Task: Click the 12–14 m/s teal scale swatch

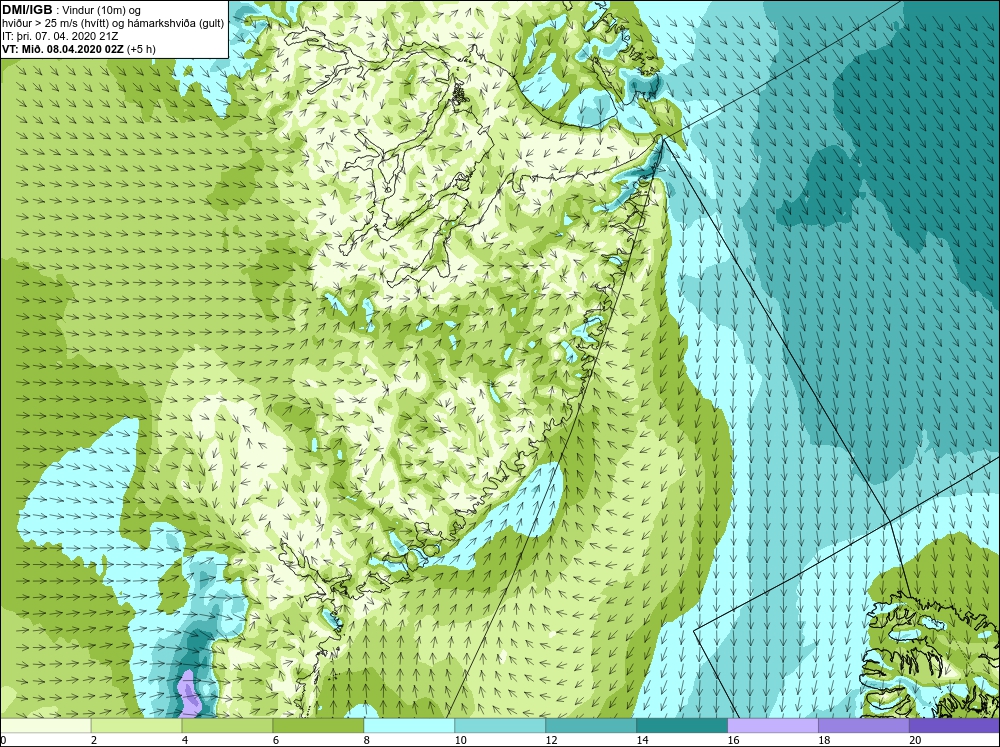Action: [x=591, y=725]
